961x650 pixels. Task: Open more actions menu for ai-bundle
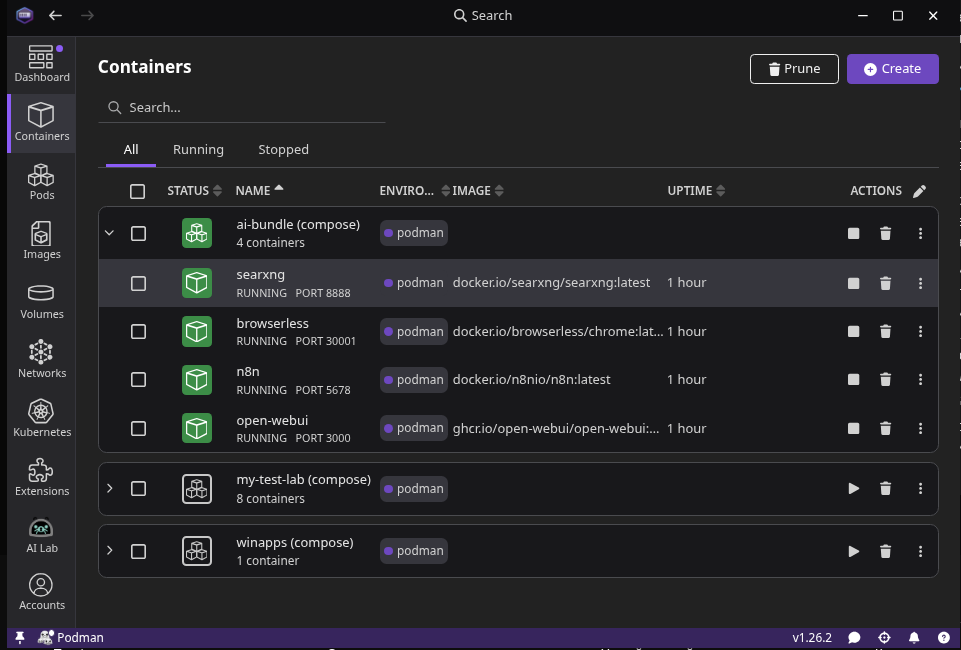point(920,233)
